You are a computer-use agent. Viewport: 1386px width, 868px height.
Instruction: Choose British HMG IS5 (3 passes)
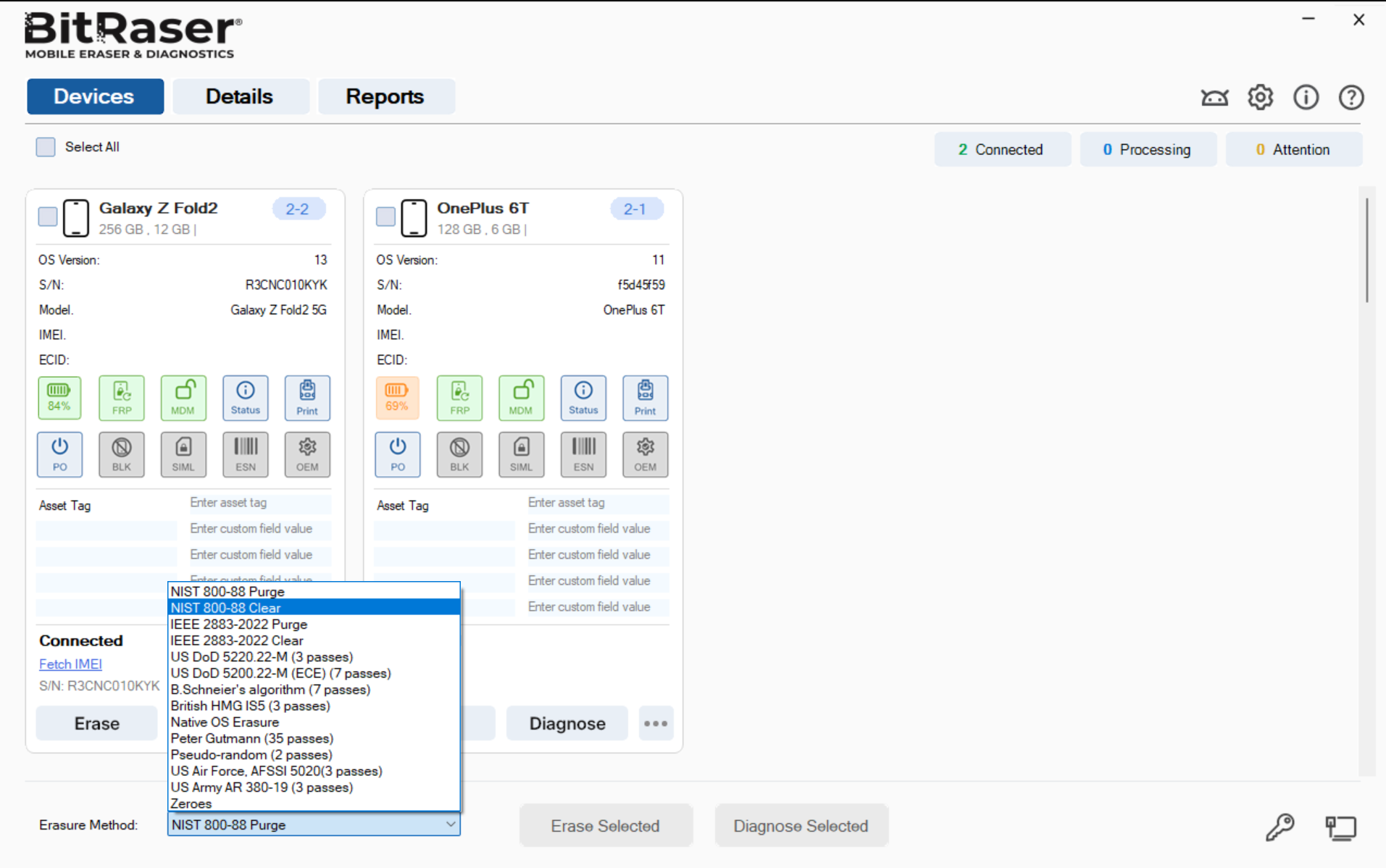coord(314,706)
